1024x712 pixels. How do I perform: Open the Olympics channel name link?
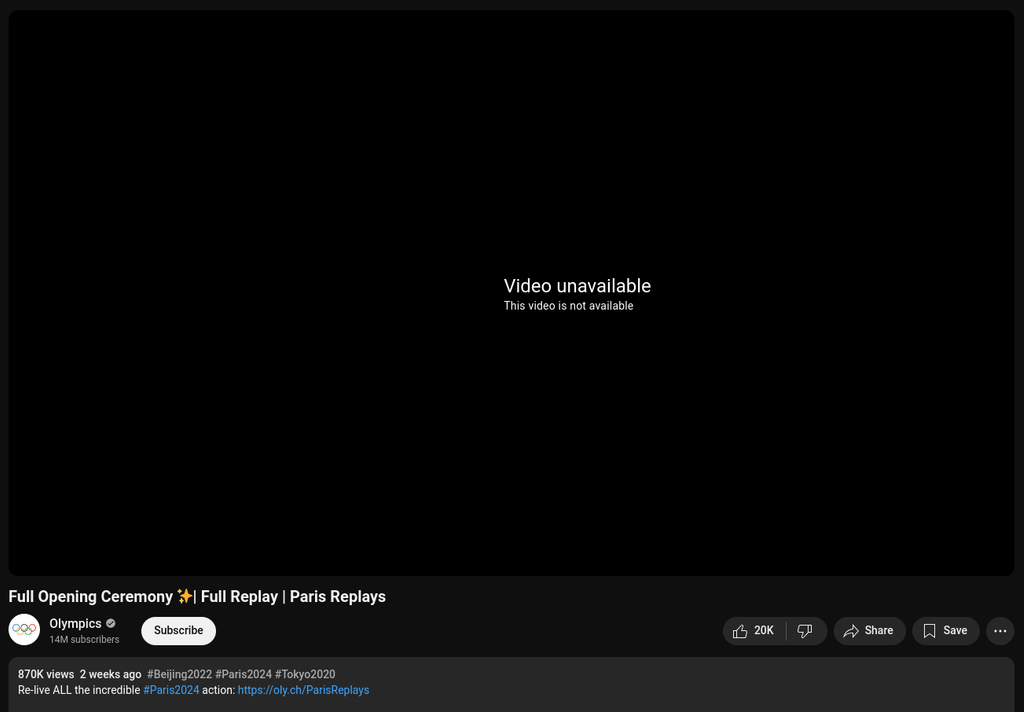[75, 623]
